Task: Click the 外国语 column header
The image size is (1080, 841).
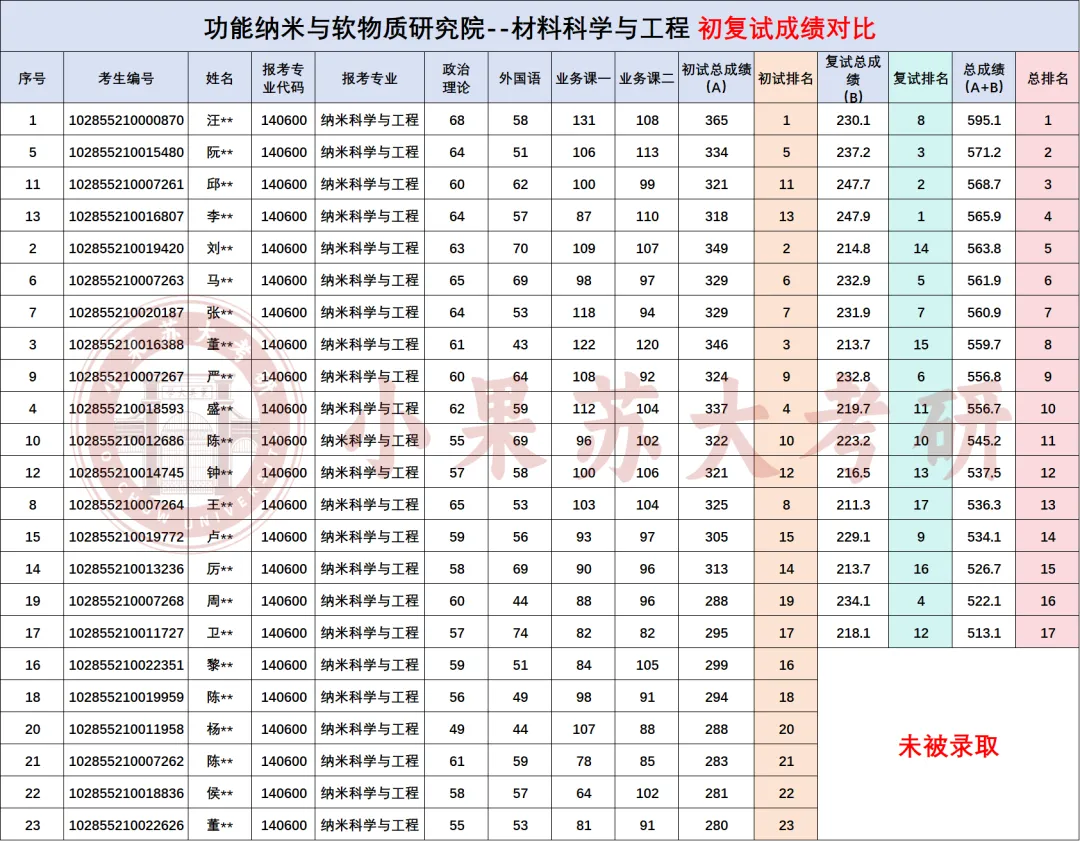Action: pos(520,78)
